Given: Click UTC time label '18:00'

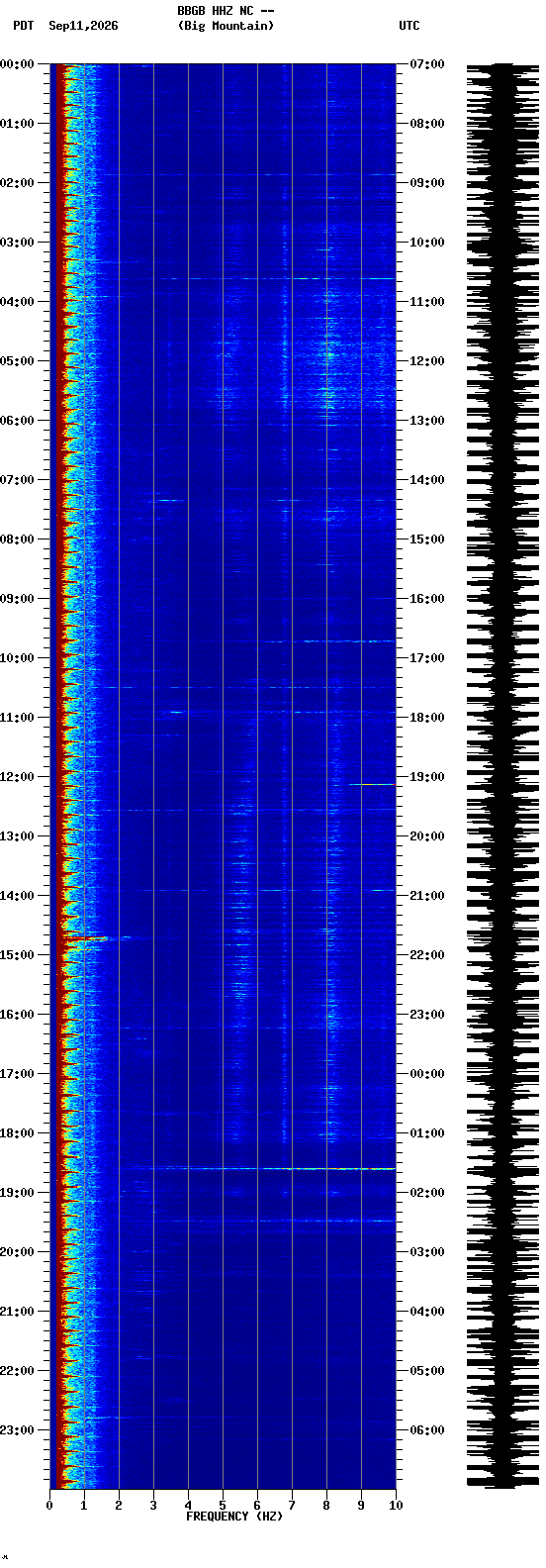Looking at the screenshot, I should pyautogui.click(x=426, y=718).
